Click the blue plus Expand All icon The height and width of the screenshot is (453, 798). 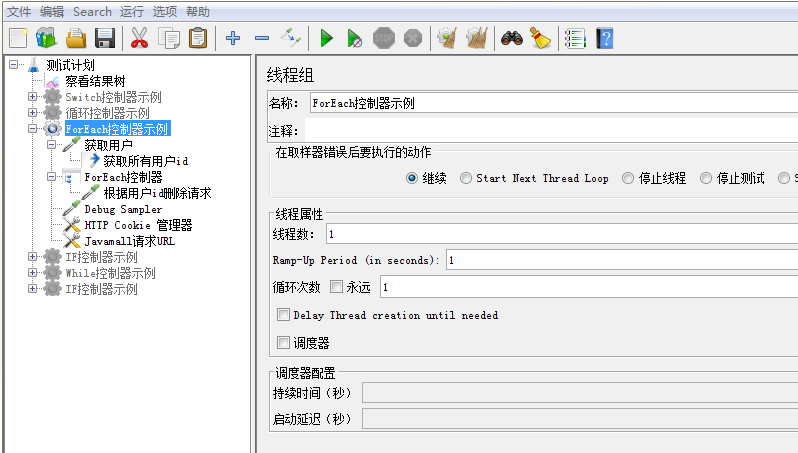click(x=233, y=38)
